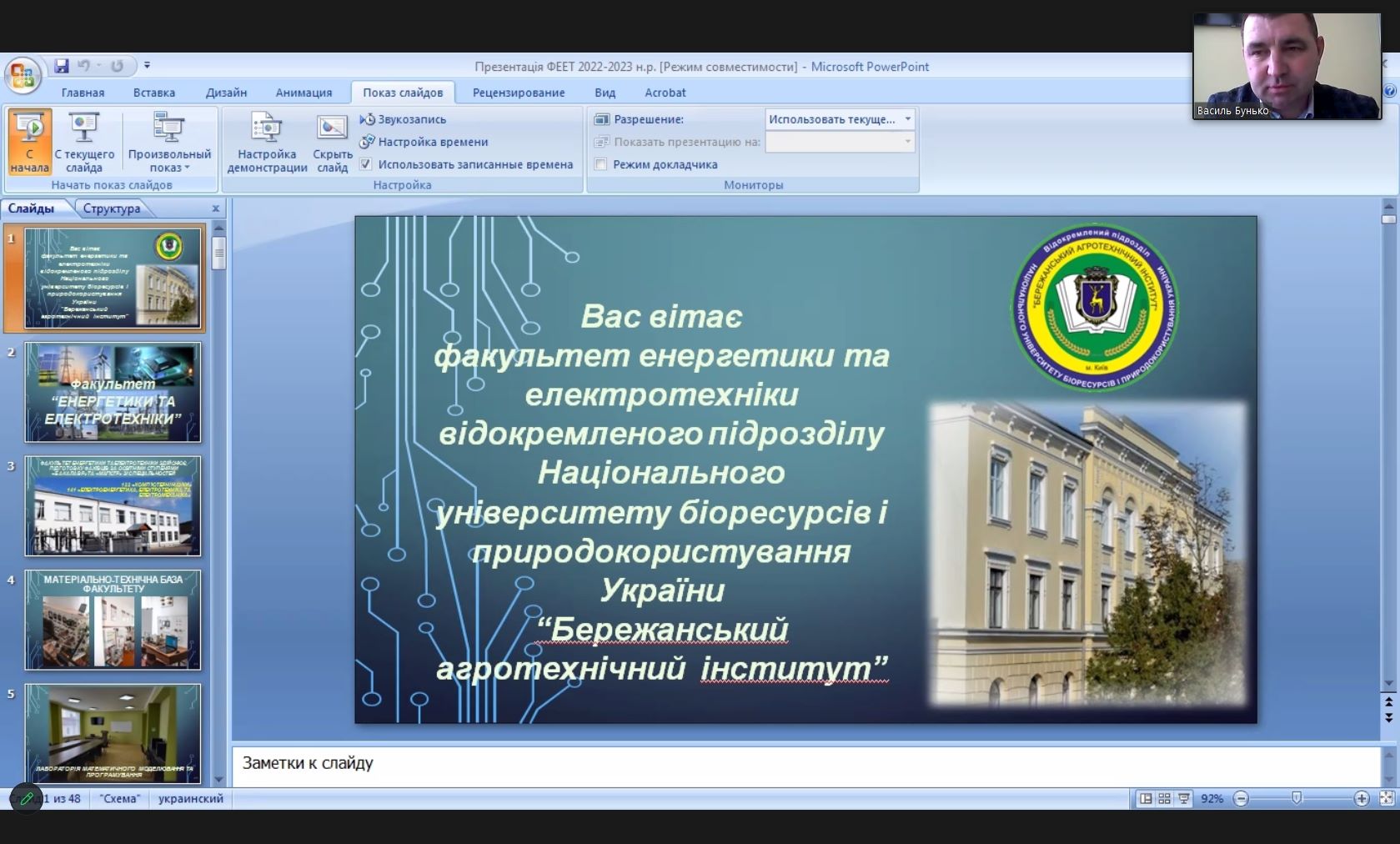Click the slide title text block

click(661, 491)
